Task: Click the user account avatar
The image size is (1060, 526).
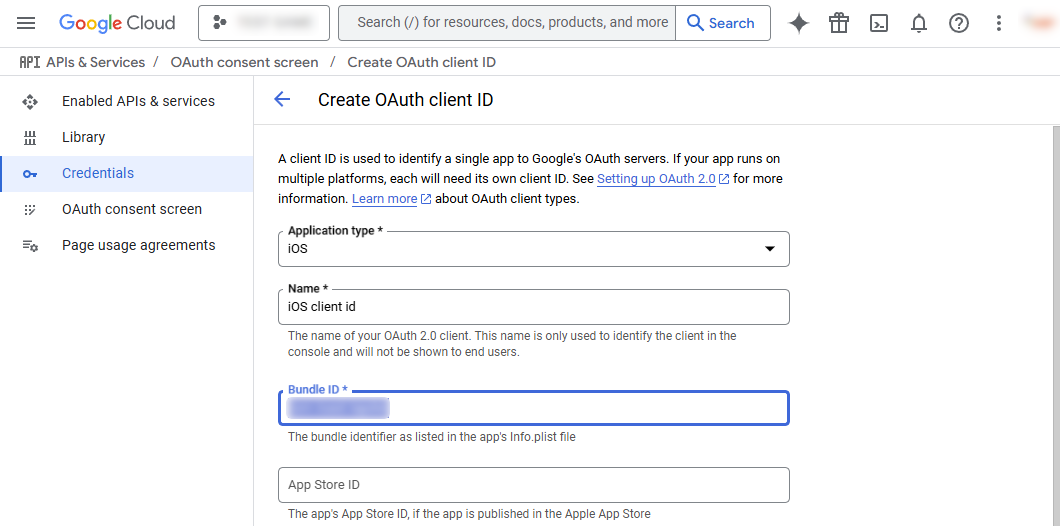Action: pyautogui.click(x=1038, y=23)
